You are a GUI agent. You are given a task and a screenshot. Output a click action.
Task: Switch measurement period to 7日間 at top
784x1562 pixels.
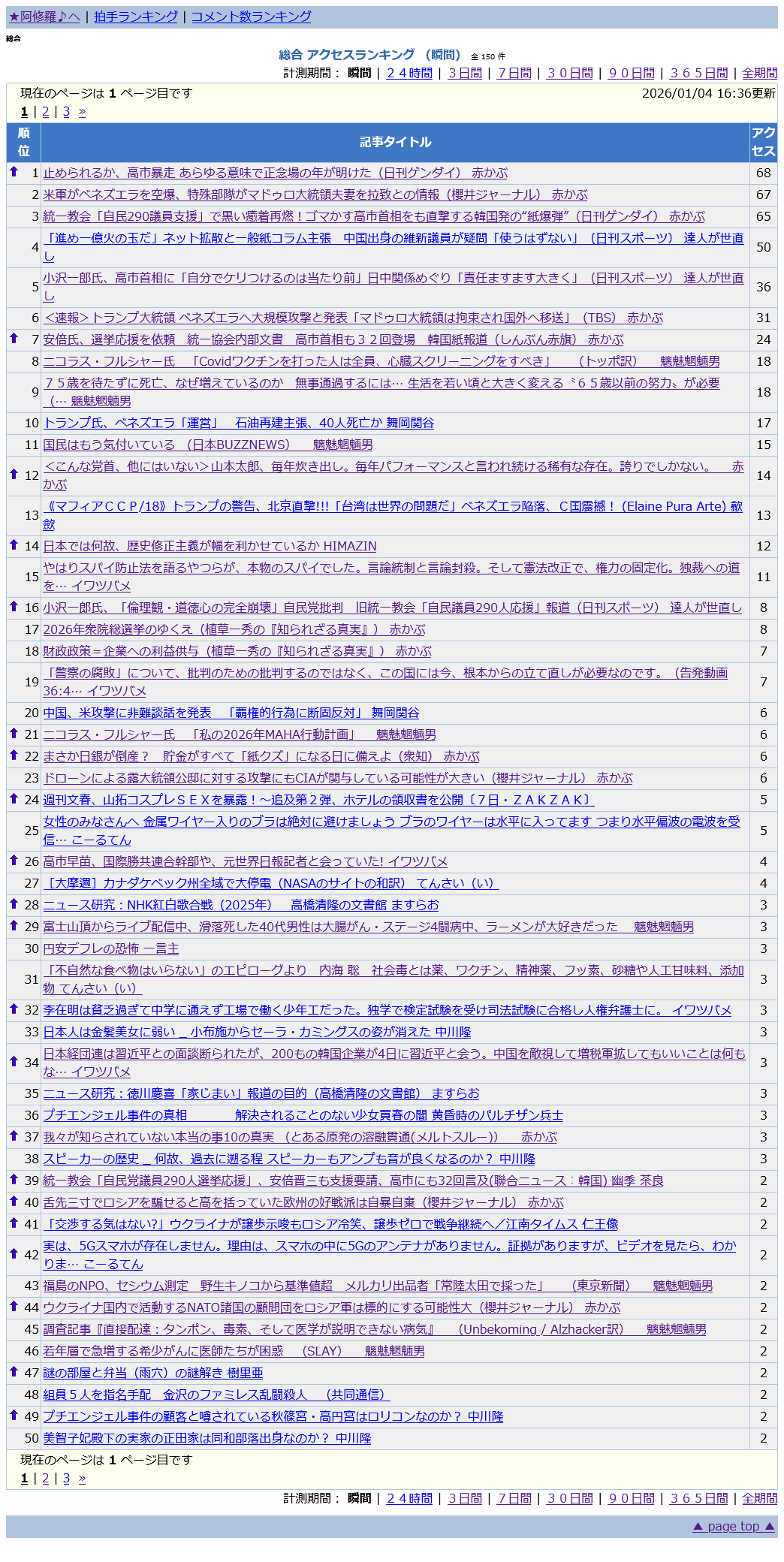(514, 73)
